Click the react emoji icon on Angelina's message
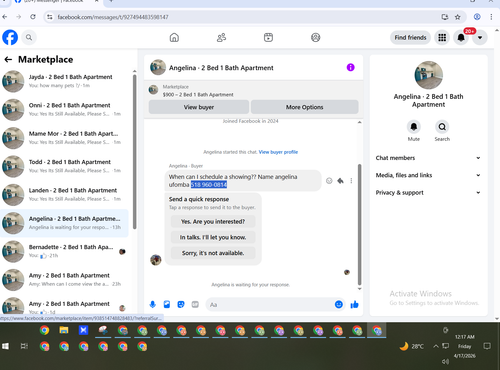 point(329,181)
